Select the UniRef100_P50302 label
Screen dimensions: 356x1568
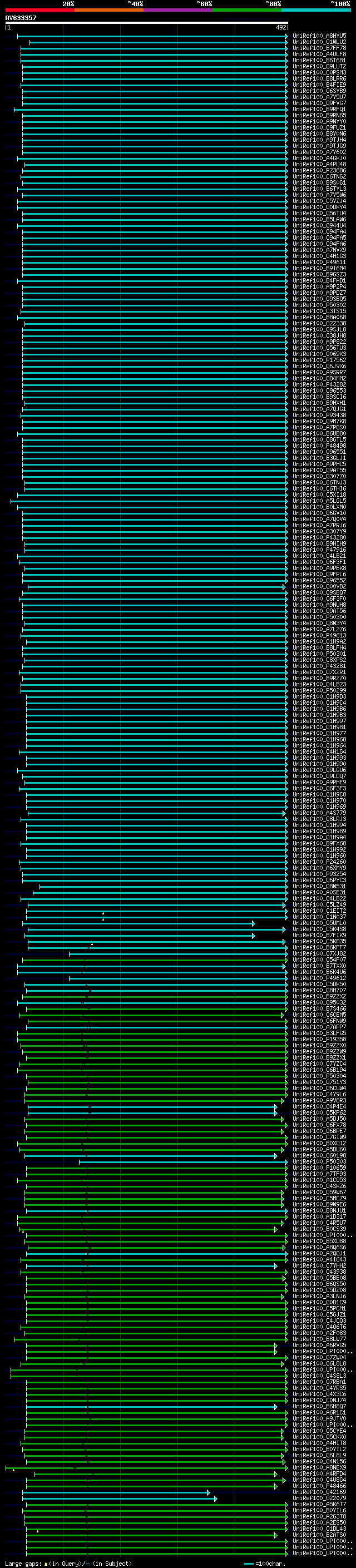tap(319, 305)
